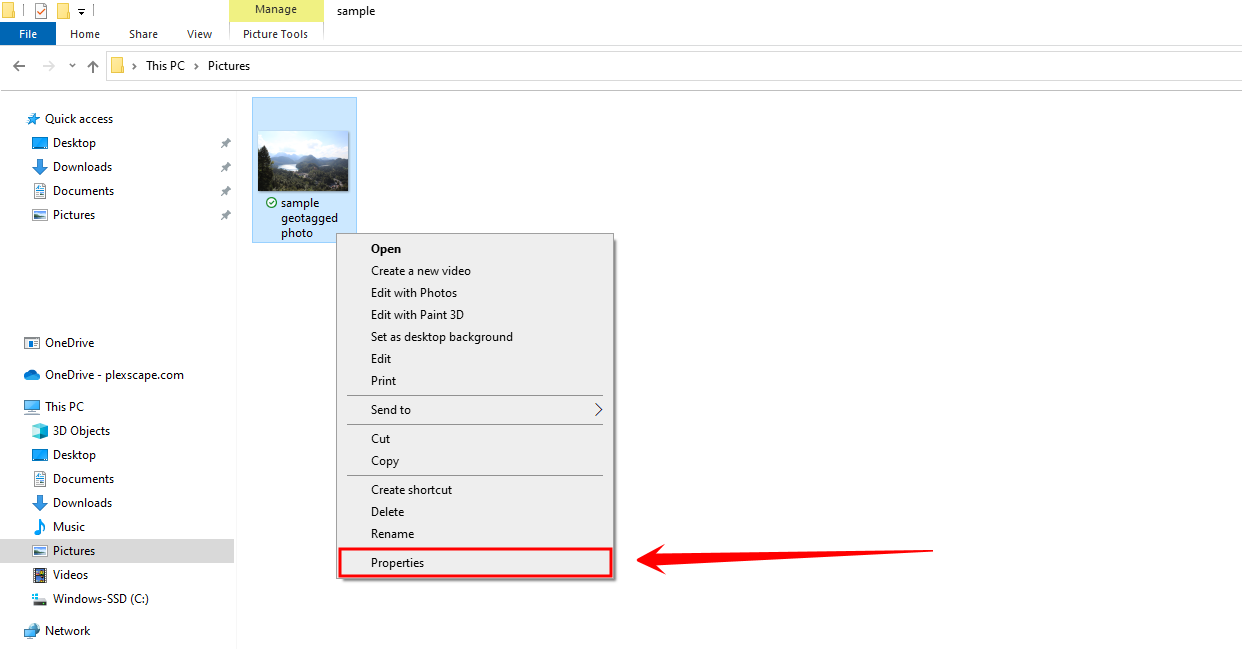
Task: Open the Recent locations dropdown arrow
Action: tap(72, 66)
